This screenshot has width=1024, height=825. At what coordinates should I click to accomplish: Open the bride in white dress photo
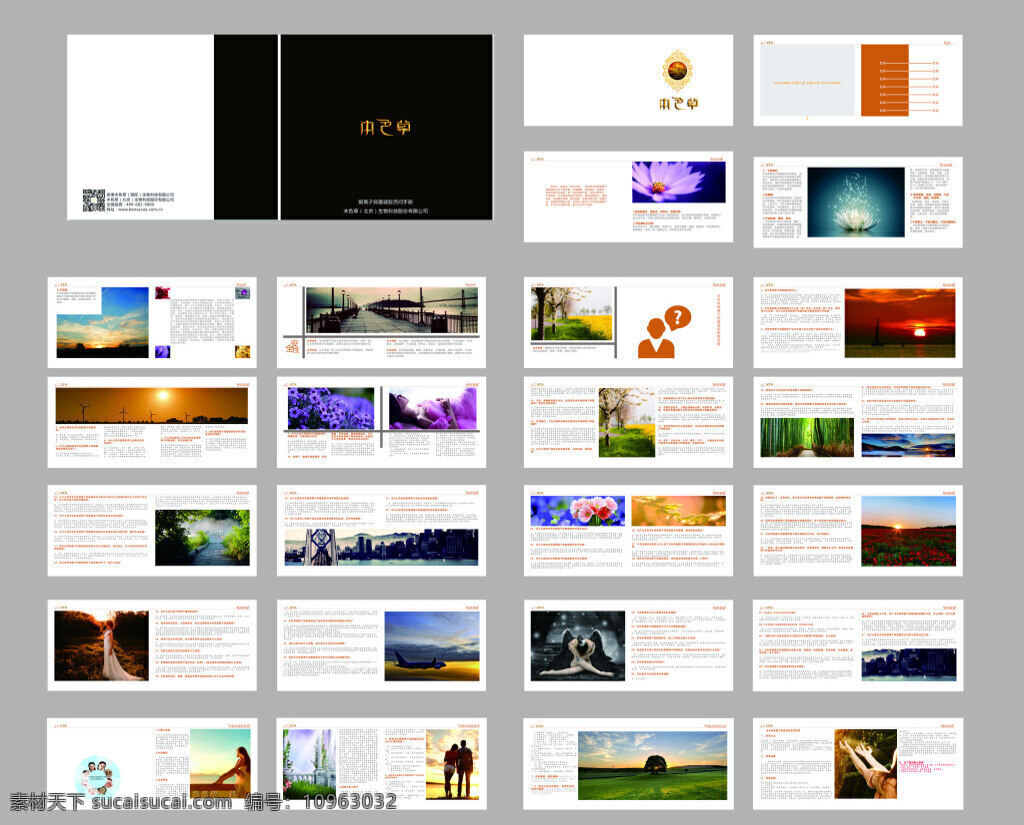pos(101,646)
